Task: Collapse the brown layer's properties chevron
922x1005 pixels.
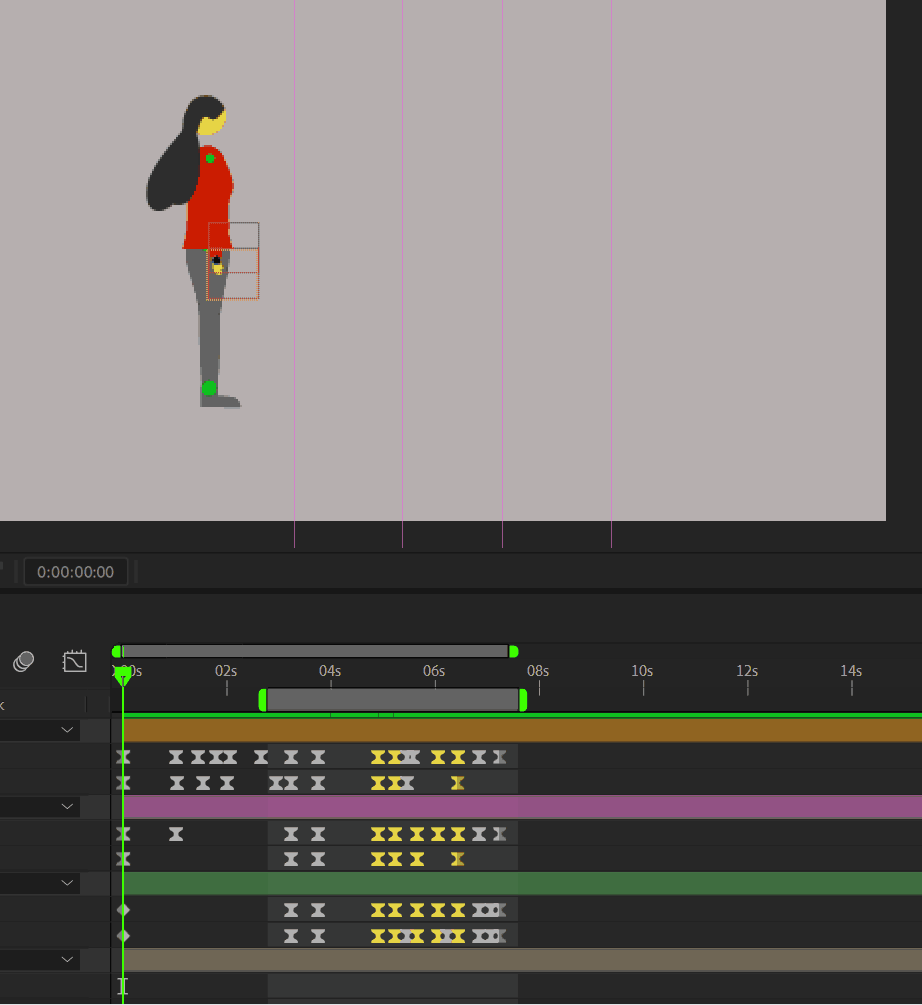Action: coord(67,730)
